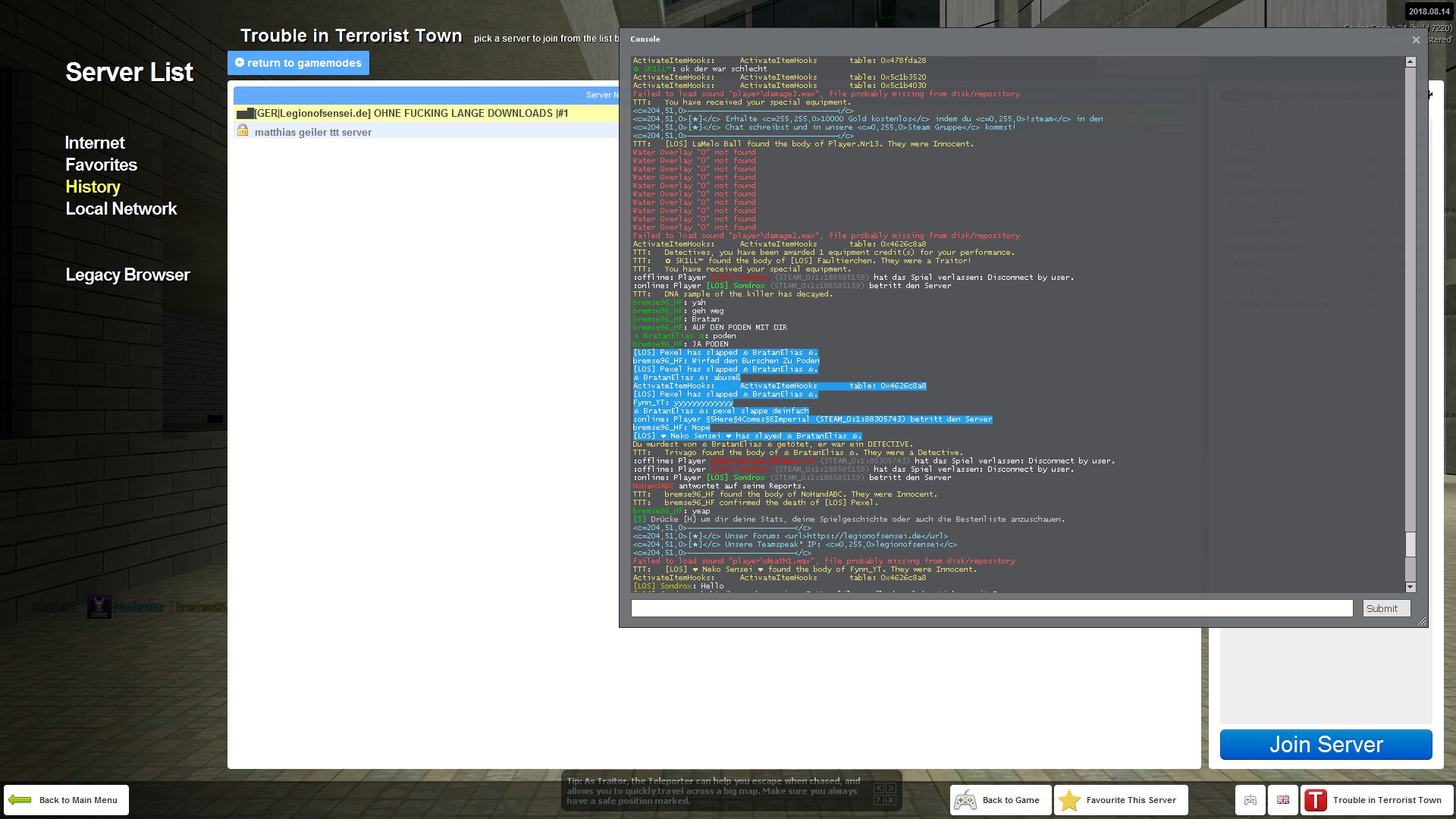Viewport: 1456px width, 819px height.
Task: Click the console scrollbar up arrow
Action: pyautogui.click(x=1410, y=61)
